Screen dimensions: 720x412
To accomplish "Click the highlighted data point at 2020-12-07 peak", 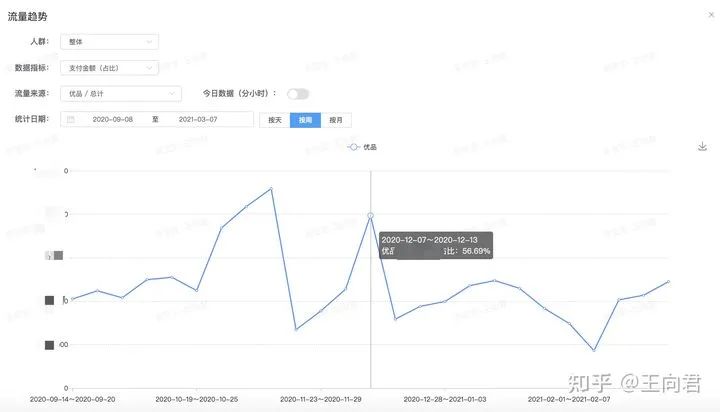I will (x=371, y=216).
